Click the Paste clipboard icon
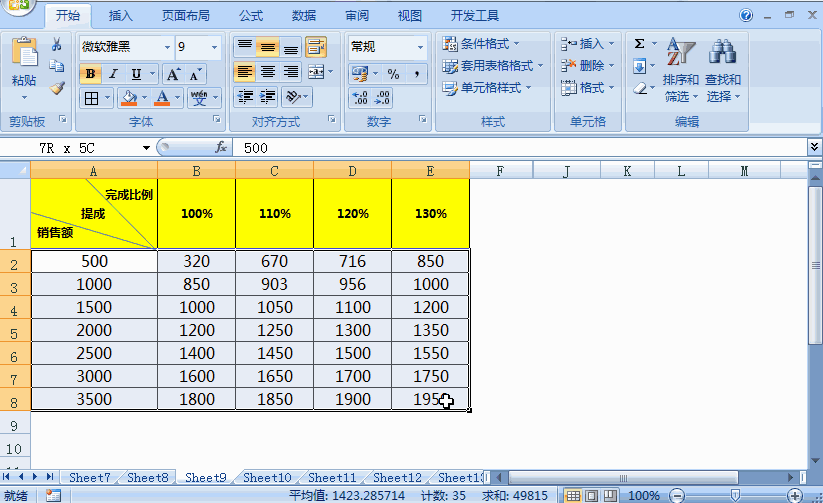The width and height of the screenshot is (823, 503). click(24, 52)
